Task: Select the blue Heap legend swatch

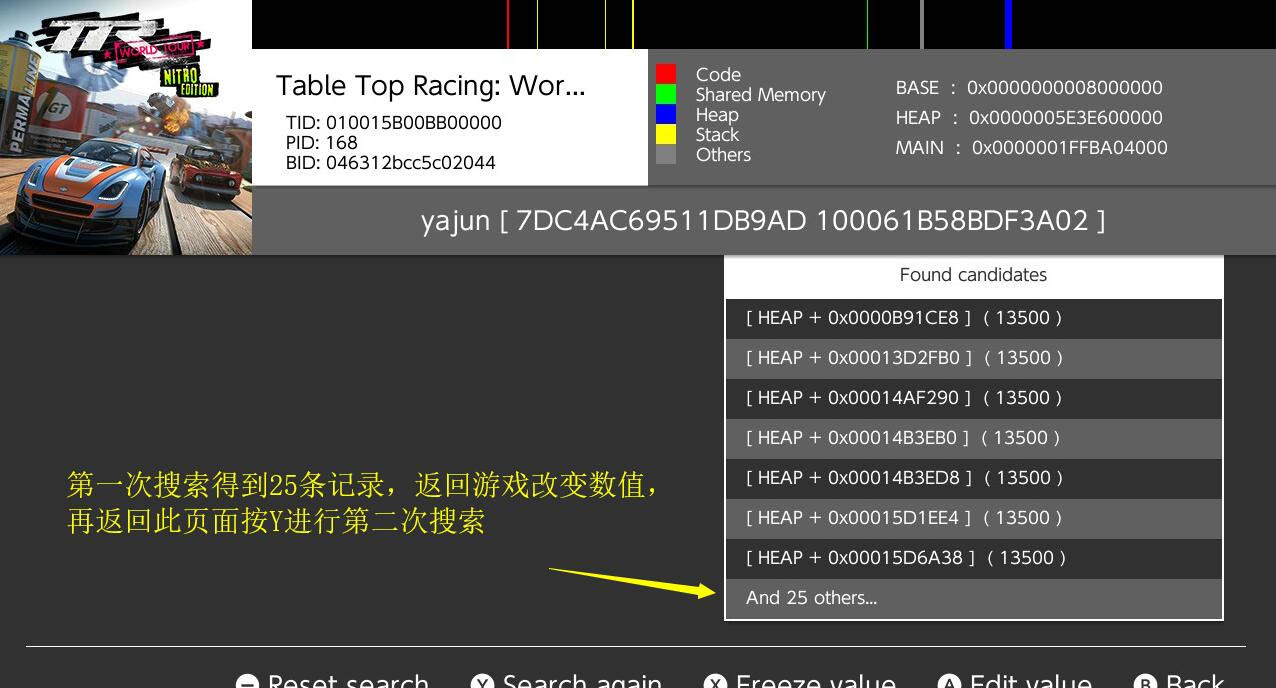Action: click(x=666, y=114)
